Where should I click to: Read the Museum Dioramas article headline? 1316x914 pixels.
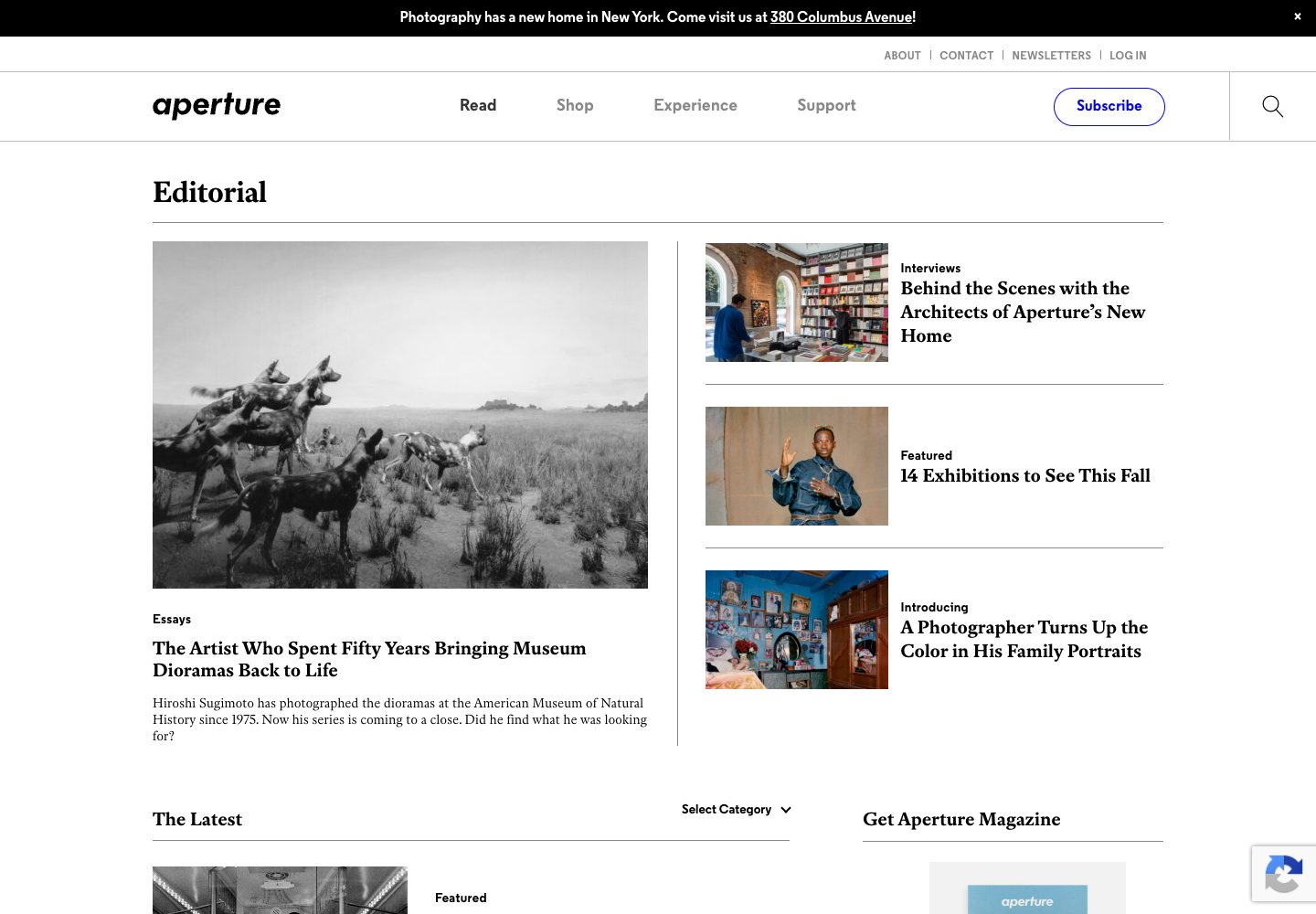(x=369, y=659)
